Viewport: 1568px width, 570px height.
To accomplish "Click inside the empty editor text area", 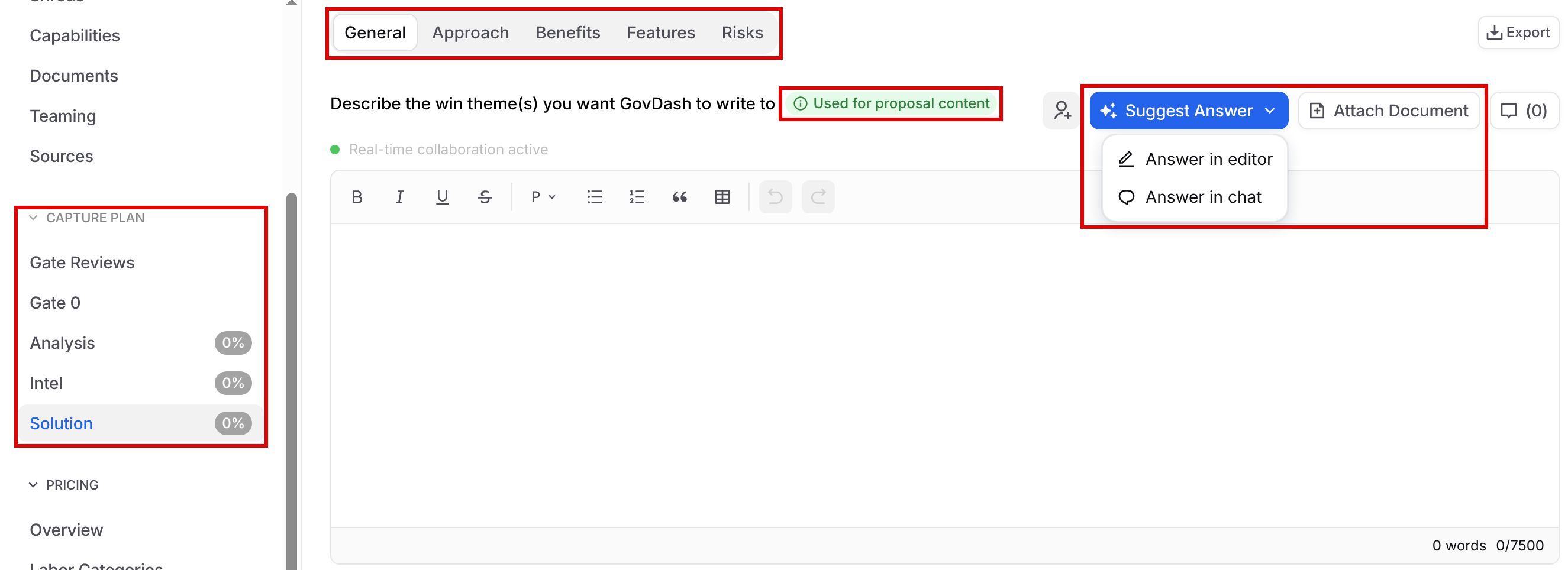I will point(944,375).
